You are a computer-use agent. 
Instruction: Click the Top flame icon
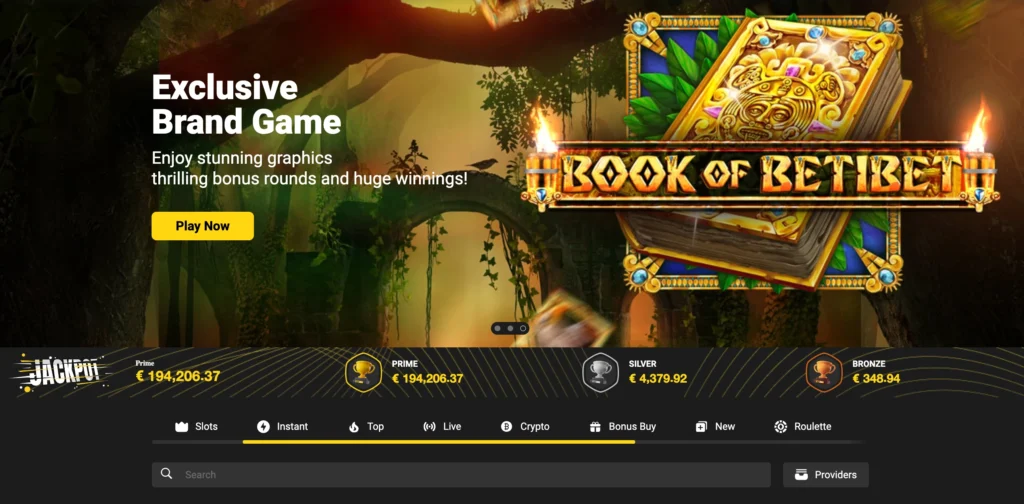tap(354, 427)
